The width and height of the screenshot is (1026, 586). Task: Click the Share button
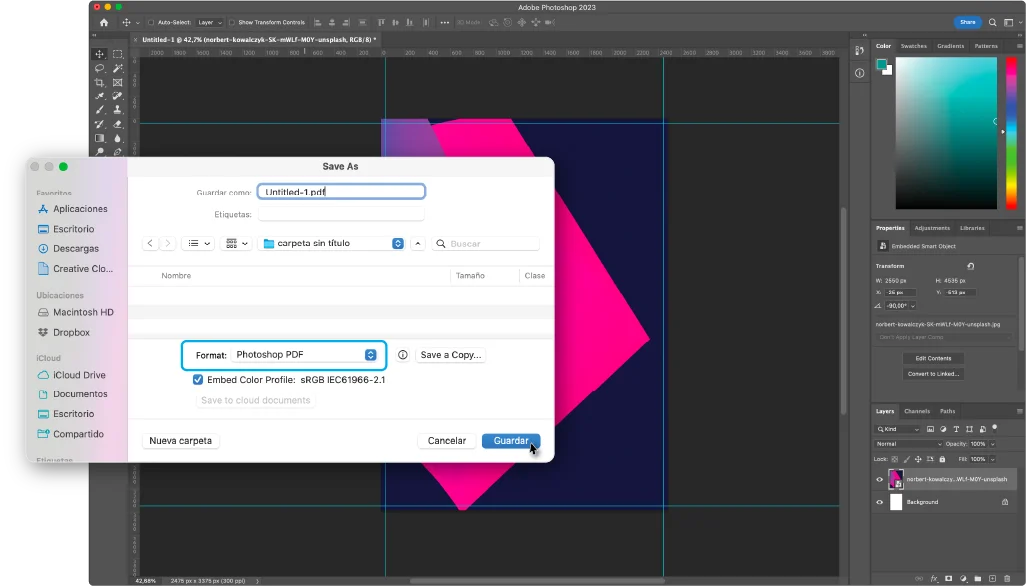(x=968, y=22)
